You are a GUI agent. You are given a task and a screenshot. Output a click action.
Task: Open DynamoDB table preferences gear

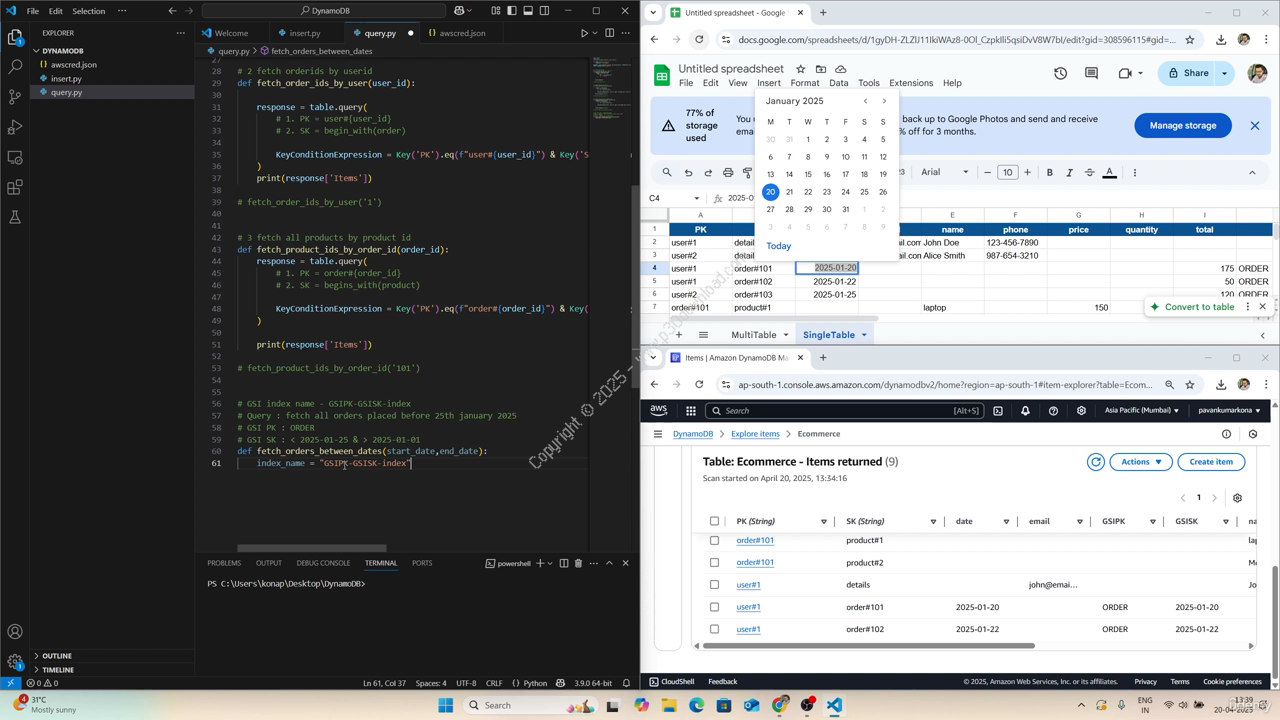coord(1237,498)
